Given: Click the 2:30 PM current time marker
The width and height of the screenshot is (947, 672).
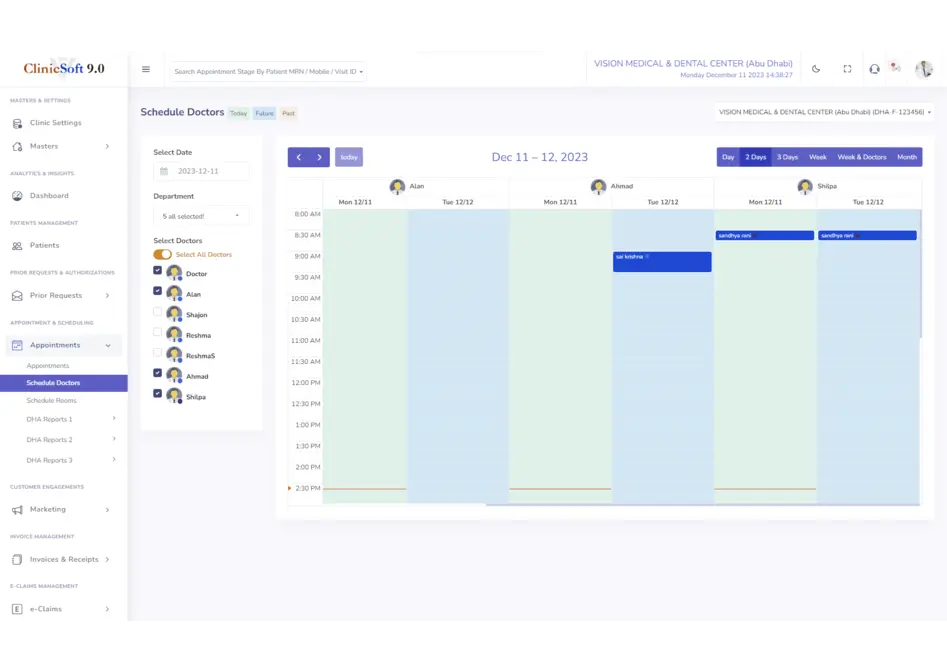Looking at the screenshot, I should (x=304, y=488).
